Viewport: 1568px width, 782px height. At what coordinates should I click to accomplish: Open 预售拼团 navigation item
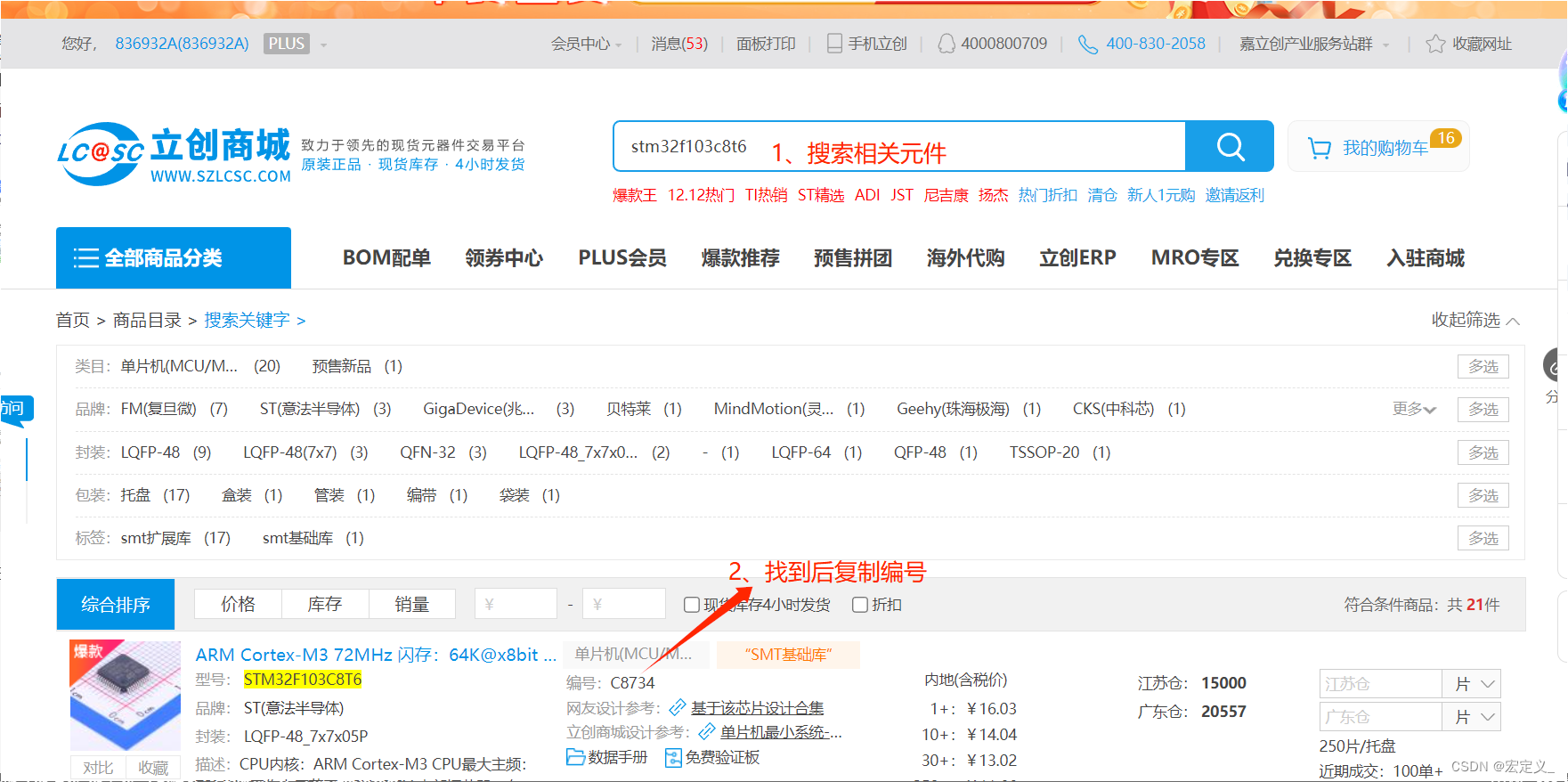(x=853, y=258)
